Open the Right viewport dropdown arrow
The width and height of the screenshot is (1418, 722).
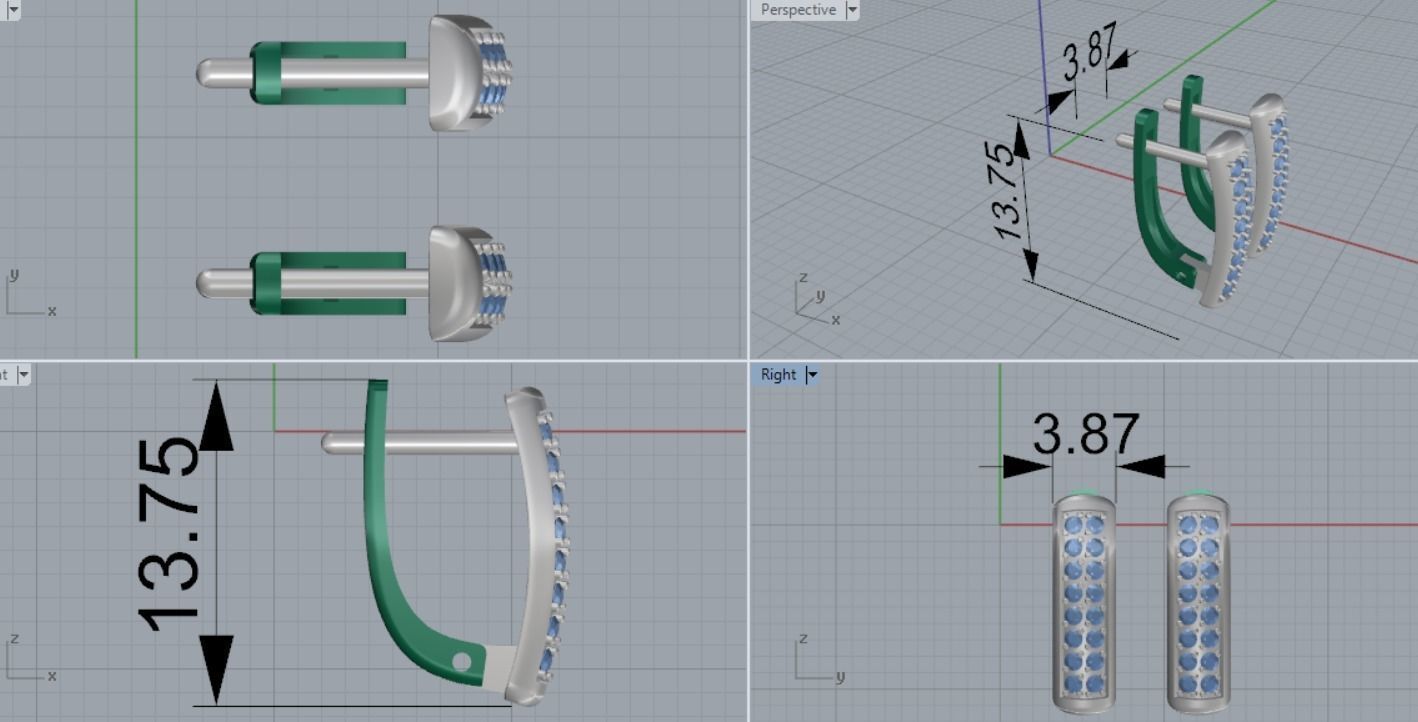pos(812,375)
